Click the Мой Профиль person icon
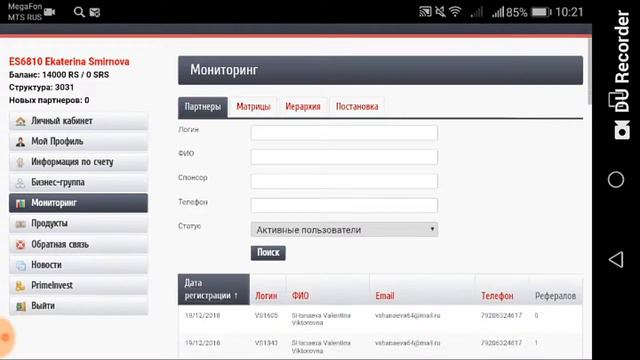The height and width of the screenshot is (360, 640). (20, 142)
